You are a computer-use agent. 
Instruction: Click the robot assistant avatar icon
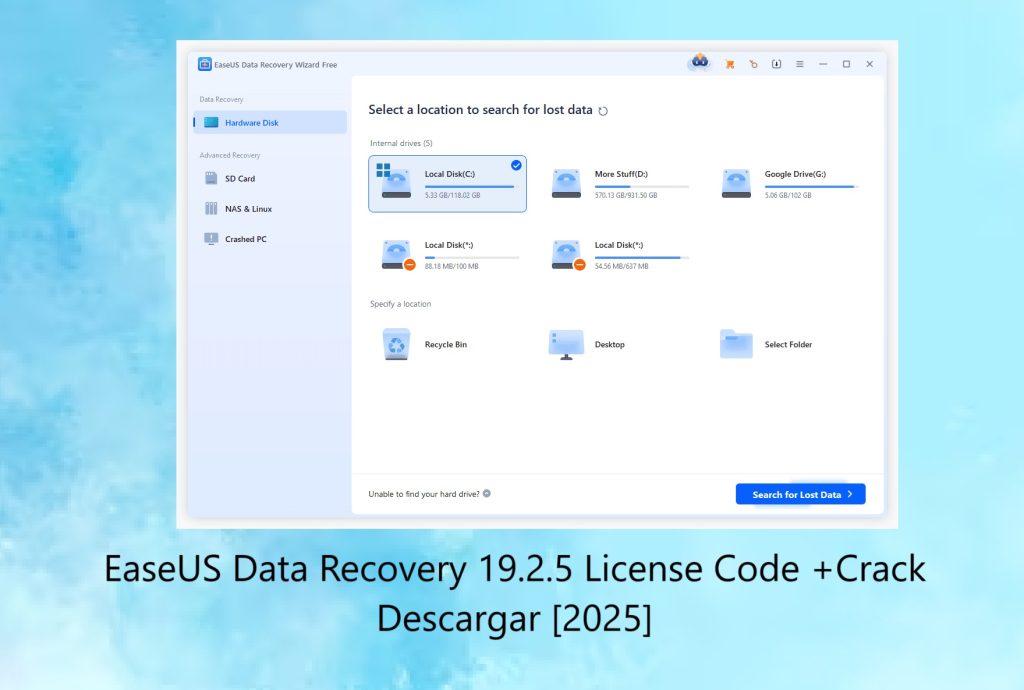click(699, 63)
